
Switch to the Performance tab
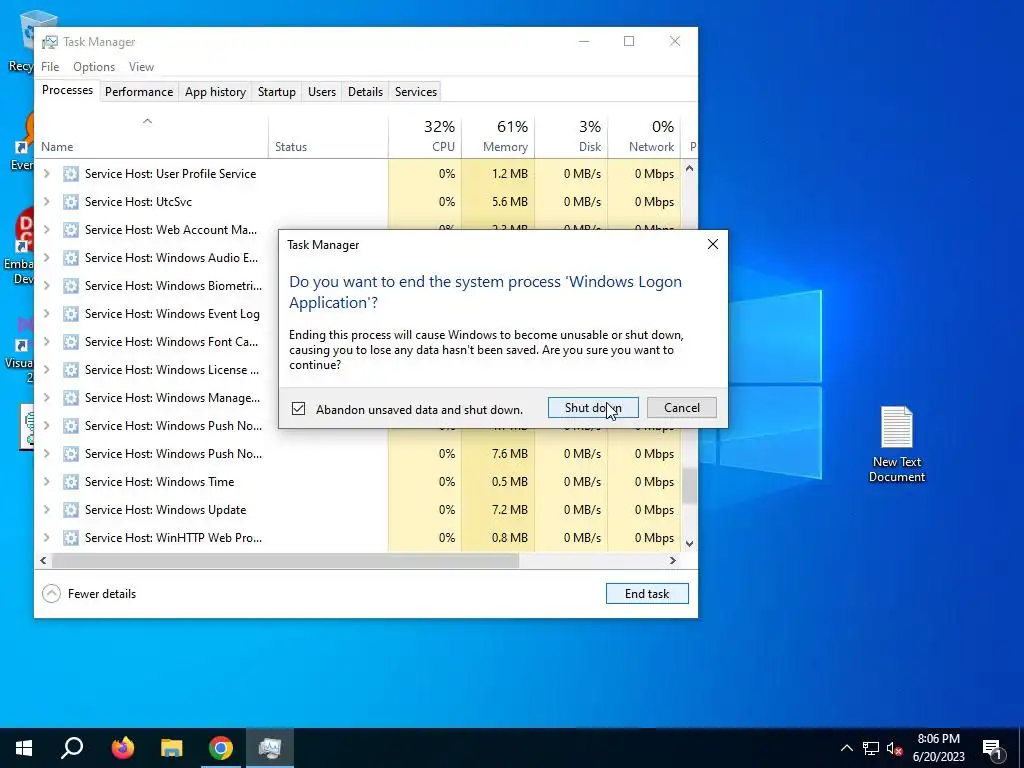pos(139,92)
